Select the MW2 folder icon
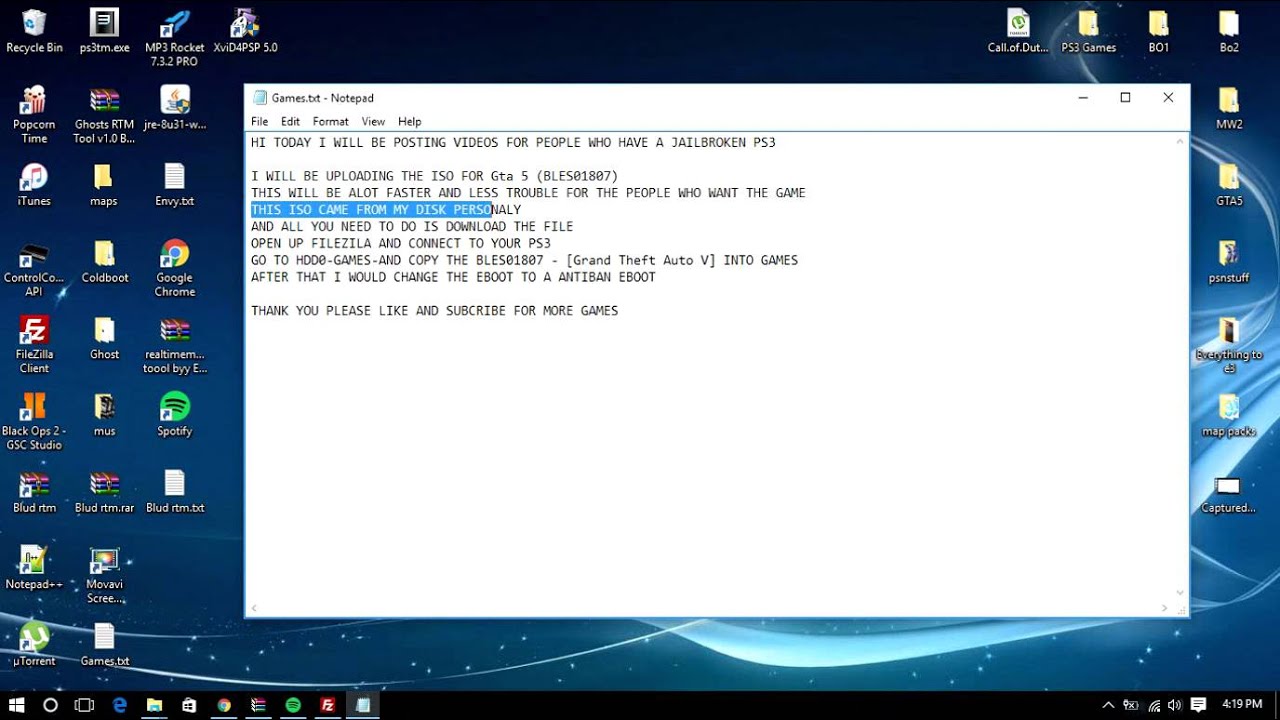 [x=1229, y=108]
